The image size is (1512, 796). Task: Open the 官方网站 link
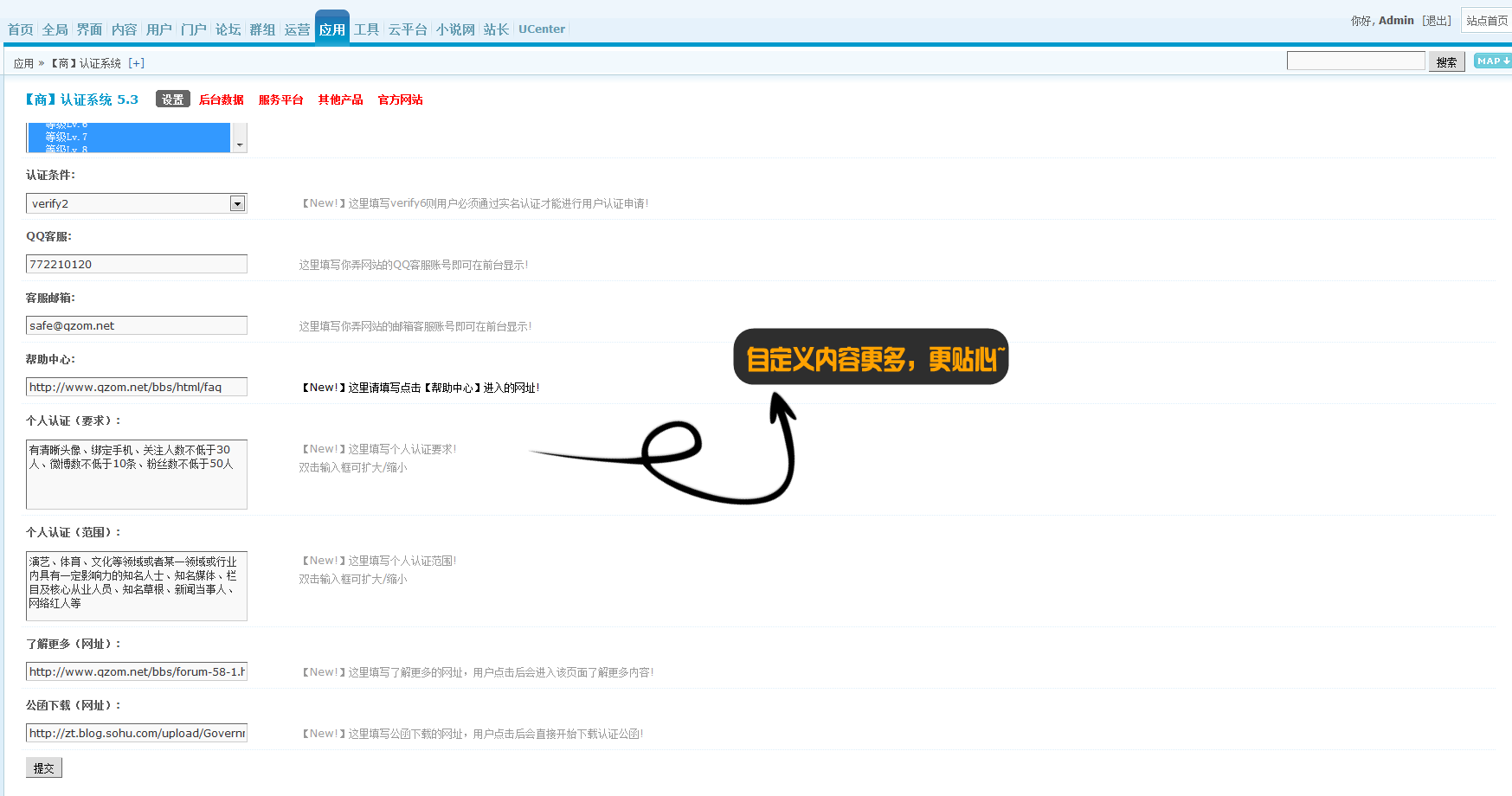tap(401, 99)
